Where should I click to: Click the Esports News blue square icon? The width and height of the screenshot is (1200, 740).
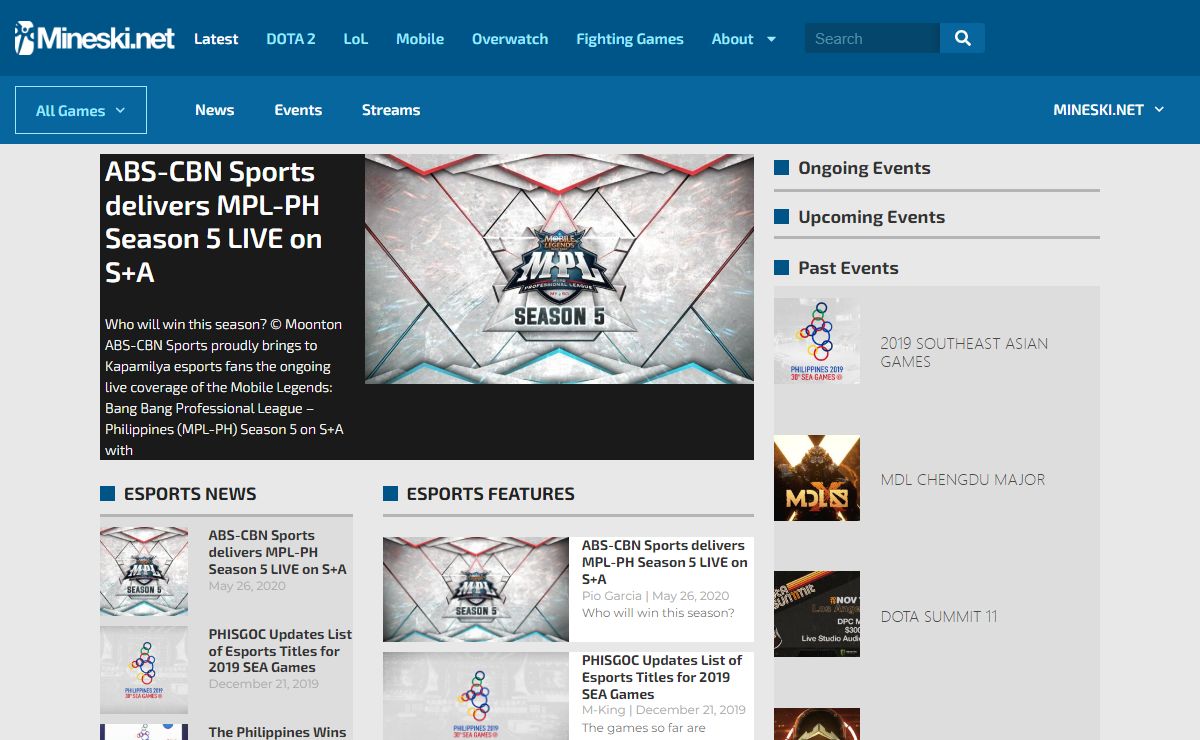[x=108, y=493]
